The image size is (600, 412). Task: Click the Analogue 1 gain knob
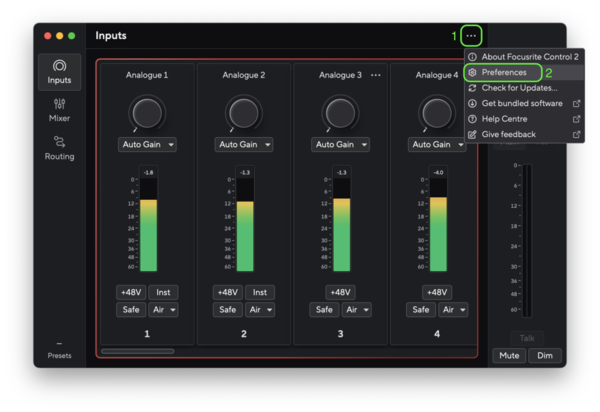146,111
